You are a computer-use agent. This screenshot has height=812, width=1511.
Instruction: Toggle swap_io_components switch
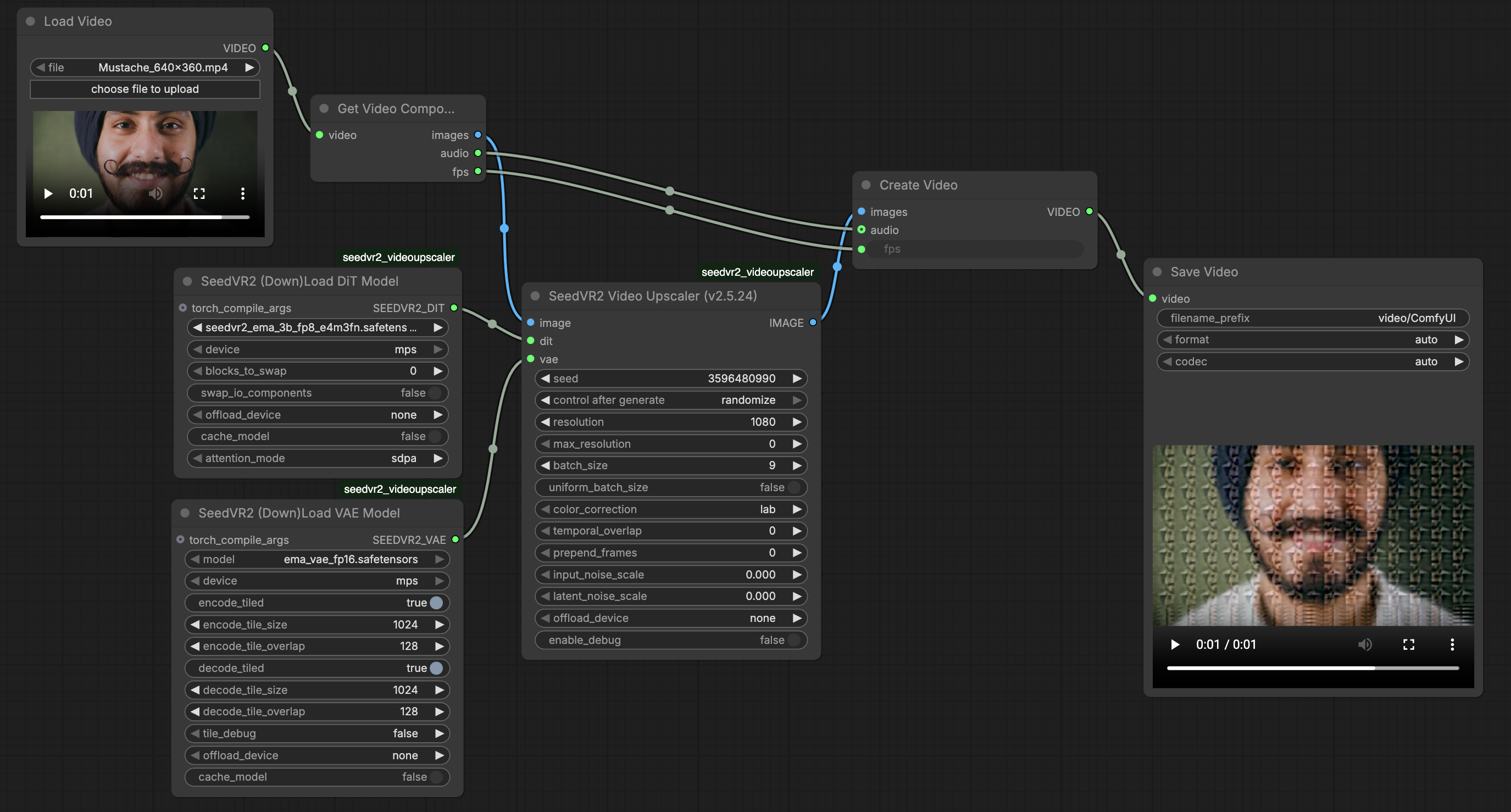435,392
